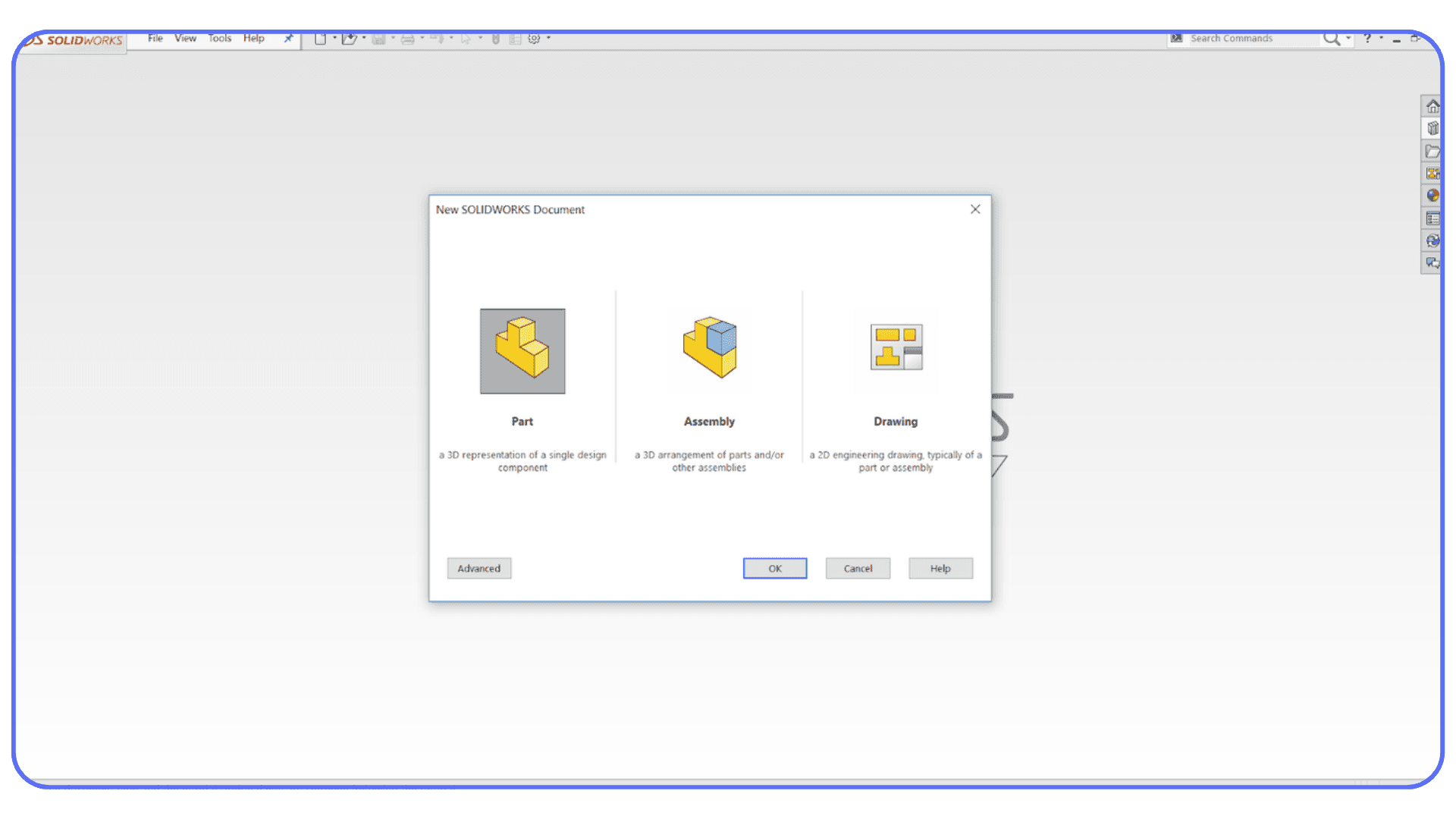
Task: Click the Search Commands magnifier icon
Action: point(1331,38)
